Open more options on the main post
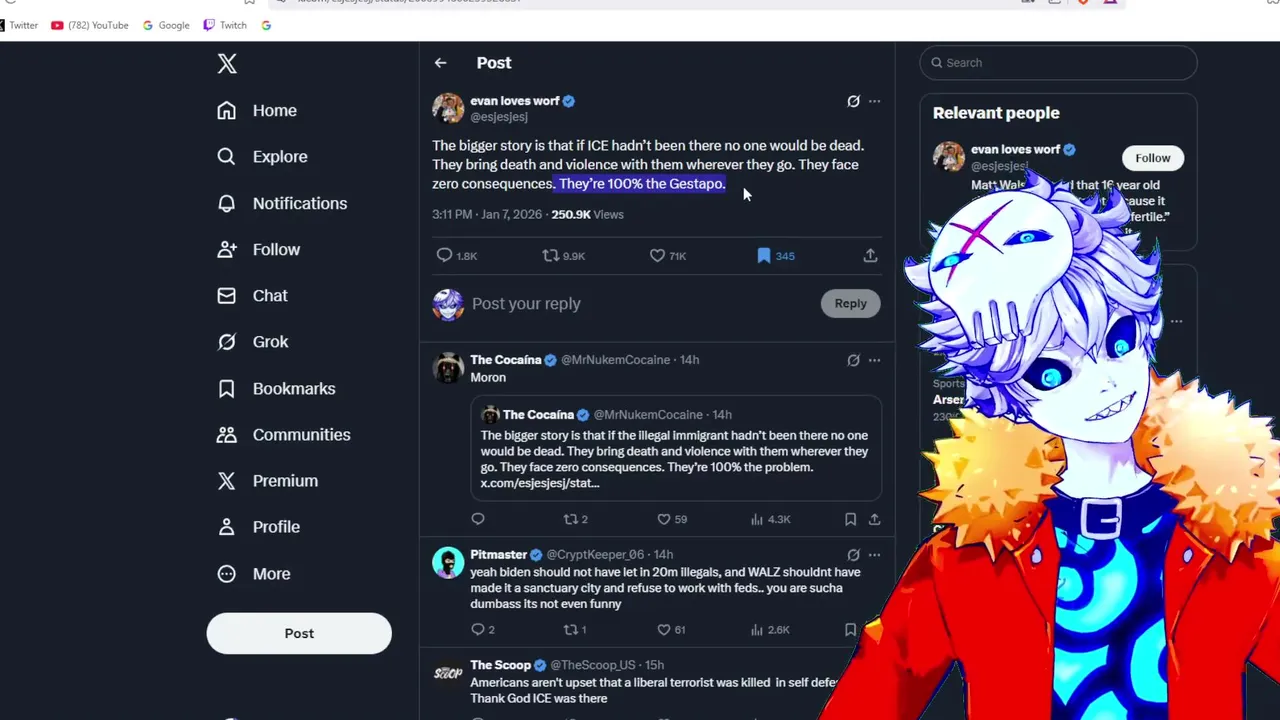The width and height of the screenshot is (1280, 720). (x=874, y=101)
